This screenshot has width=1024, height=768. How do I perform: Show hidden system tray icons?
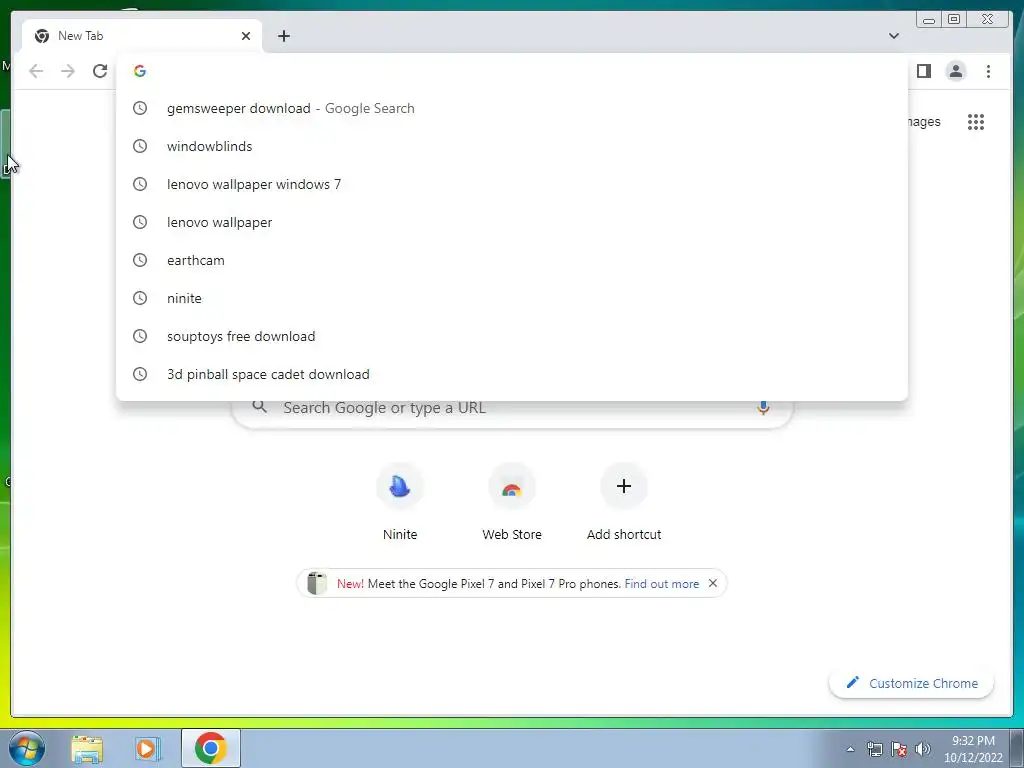[850, 749]
